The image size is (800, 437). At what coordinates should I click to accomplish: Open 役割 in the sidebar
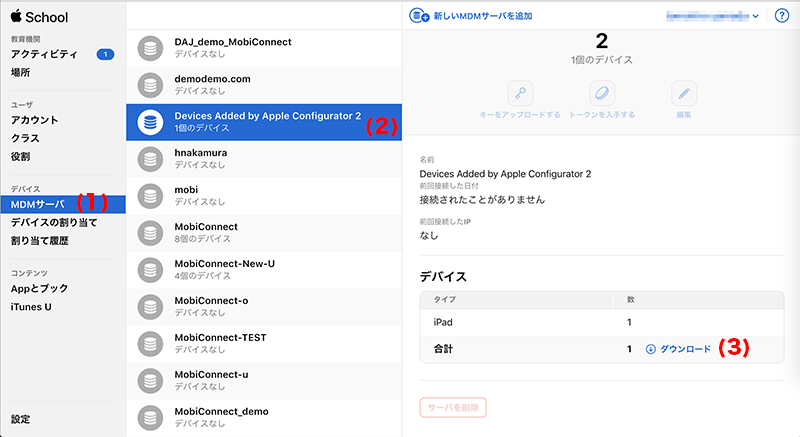click(x=20, y=157)
